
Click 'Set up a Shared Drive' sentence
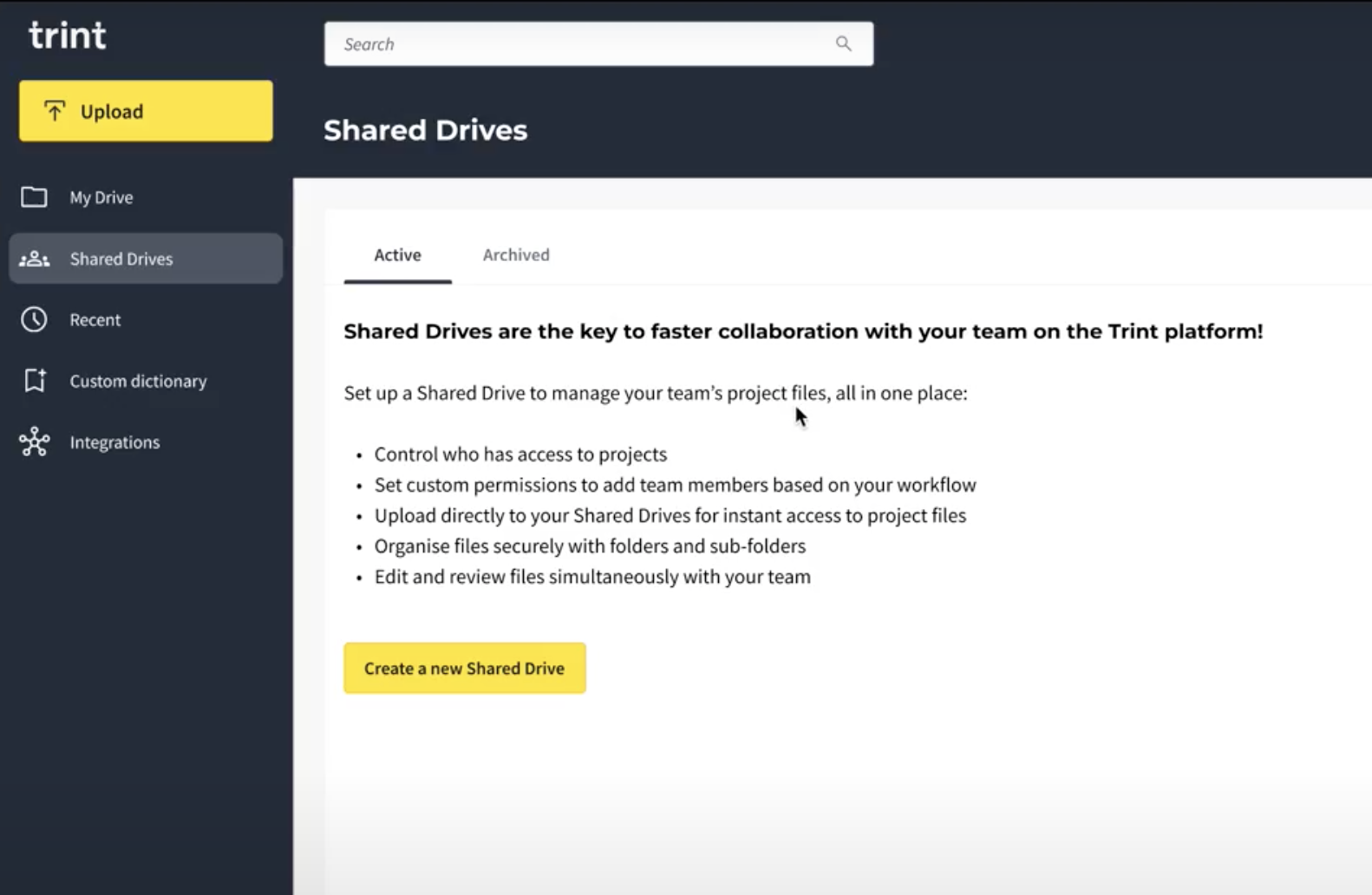(x=656, y=393)
